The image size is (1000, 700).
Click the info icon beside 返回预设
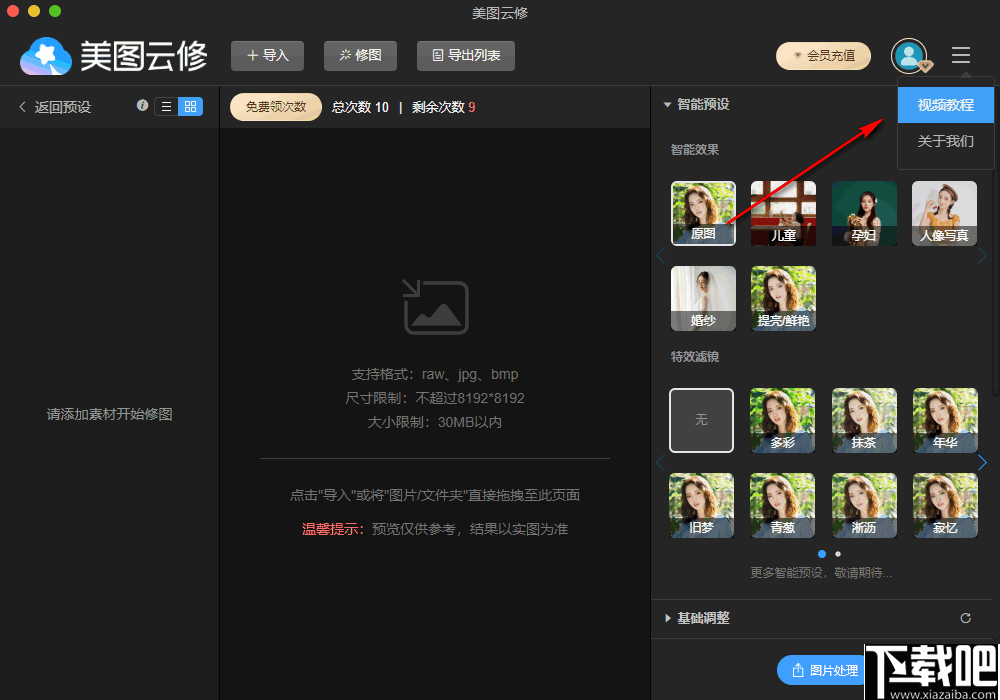(x=142, y=105)
